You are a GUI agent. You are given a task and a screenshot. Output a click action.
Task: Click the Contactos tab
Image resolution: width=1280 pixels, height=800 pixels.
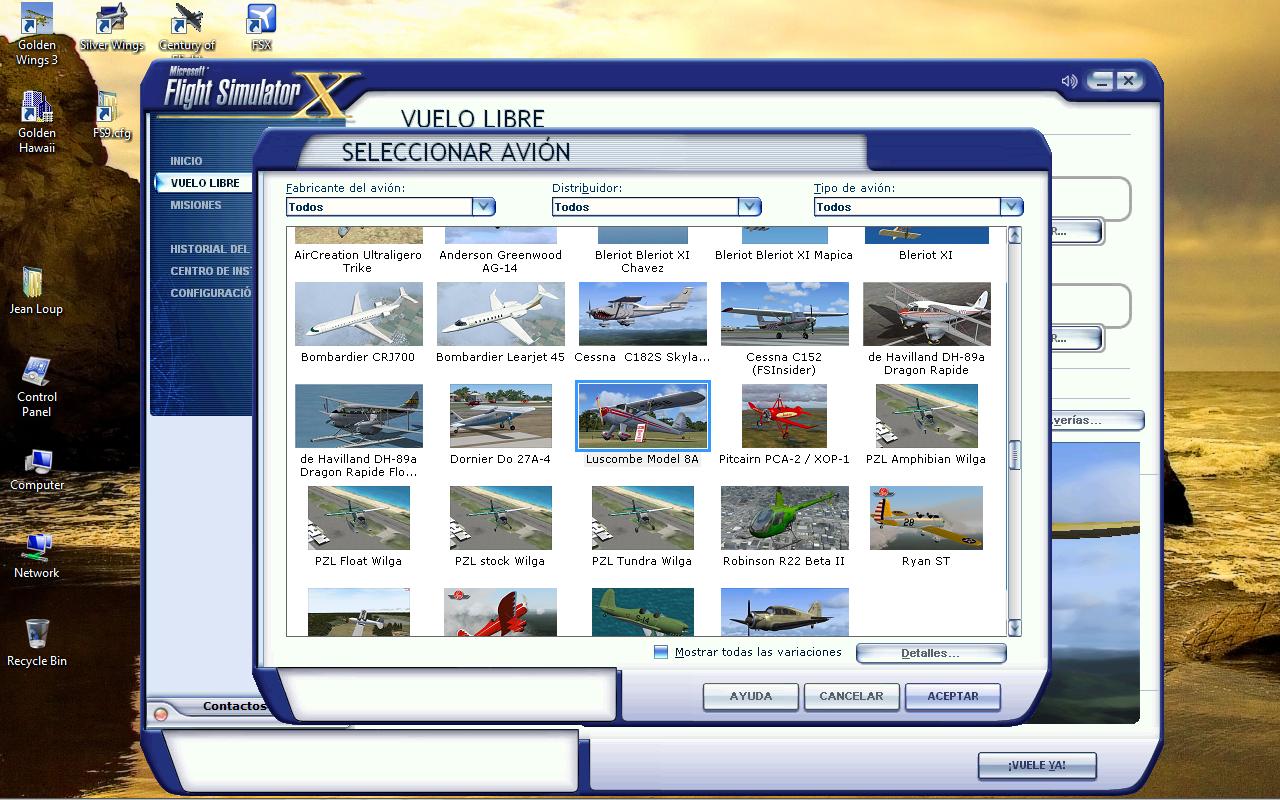(234, 706)
